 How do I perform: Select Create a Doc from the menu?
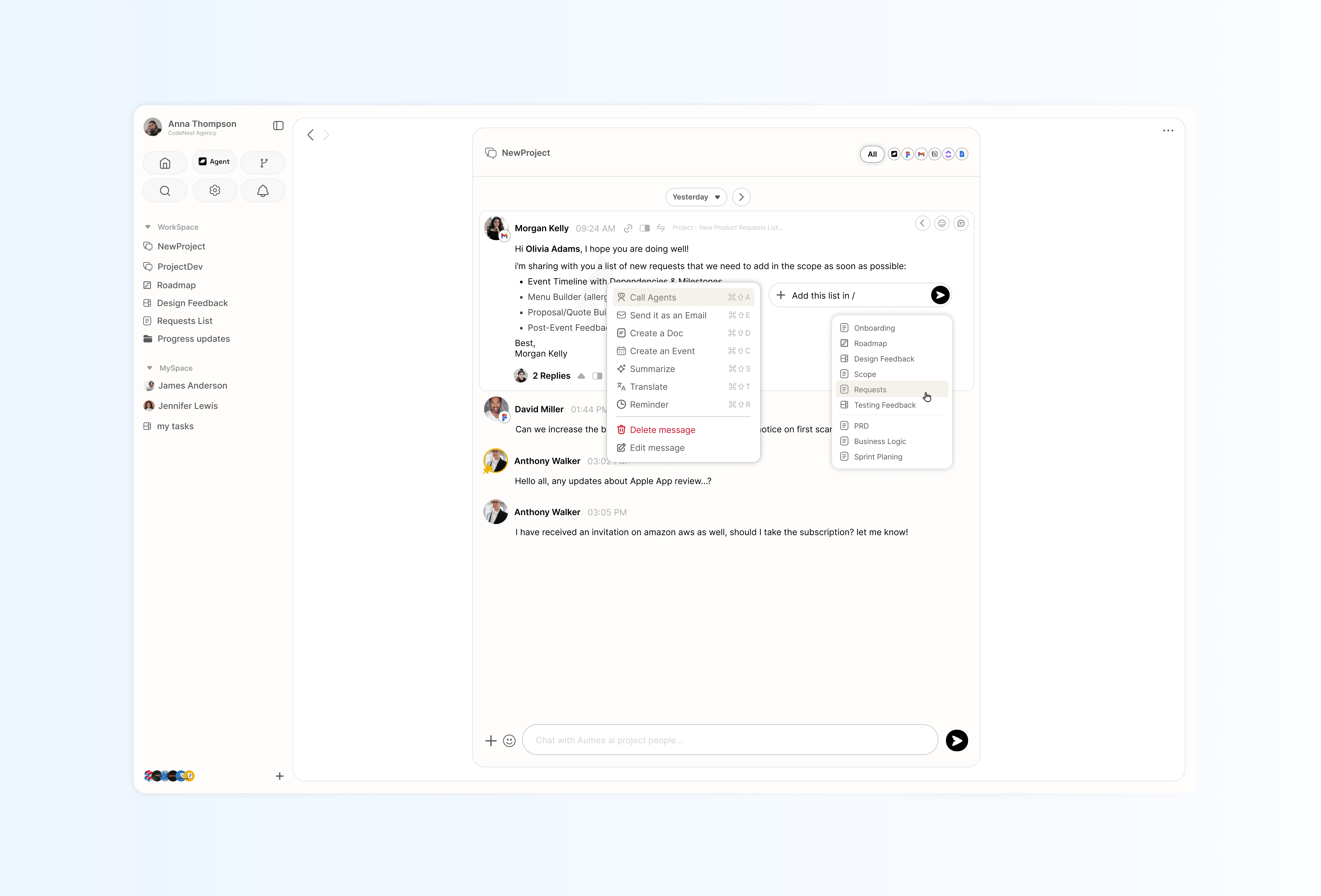(684, 333)
